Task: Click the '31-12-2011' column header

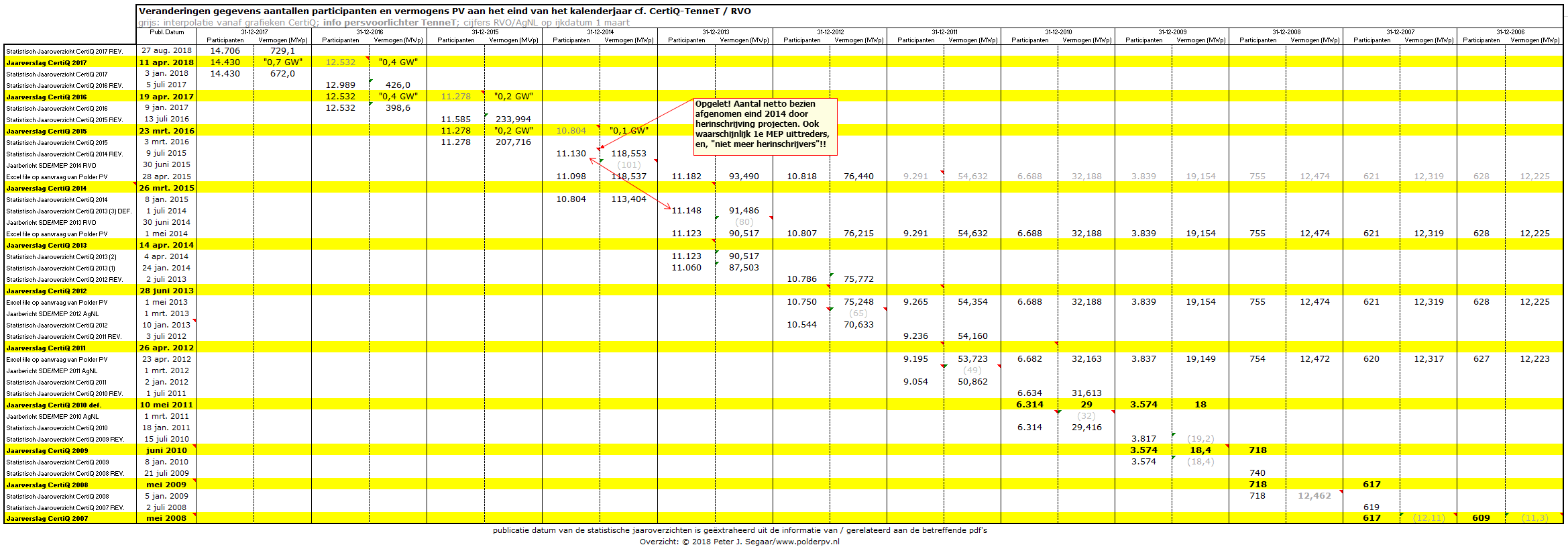Action: (x=944, y=32)
